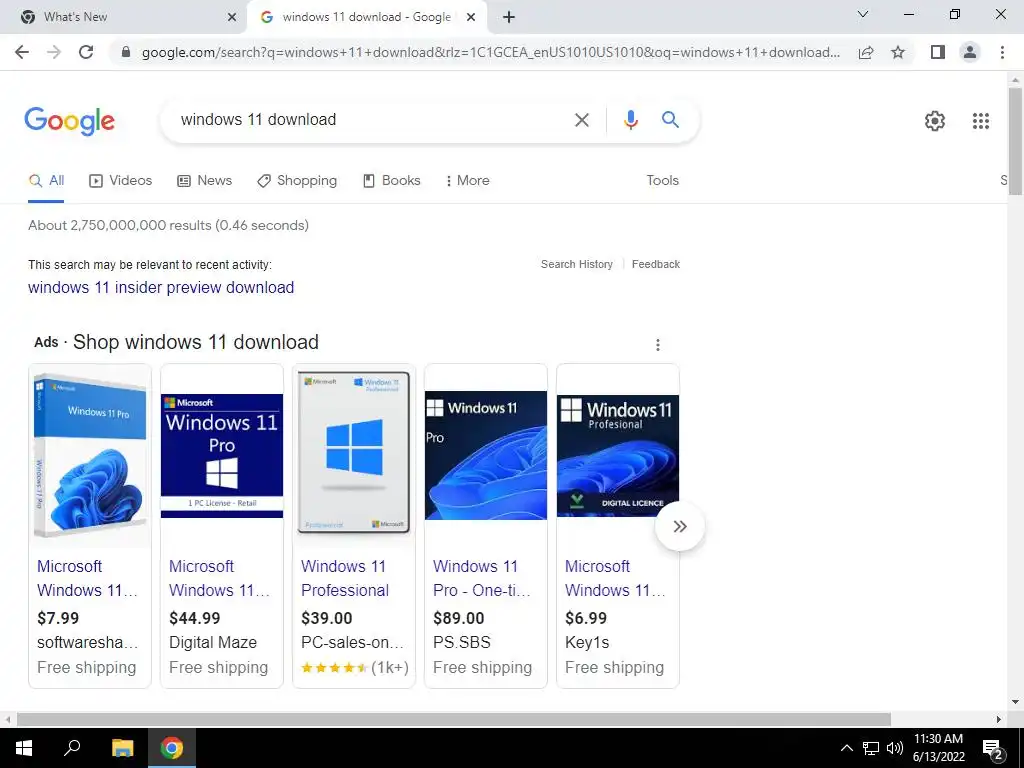This screenshot has width=1024, height=768.
Task: Show more shopping ads with arrow
Action: 680,526
